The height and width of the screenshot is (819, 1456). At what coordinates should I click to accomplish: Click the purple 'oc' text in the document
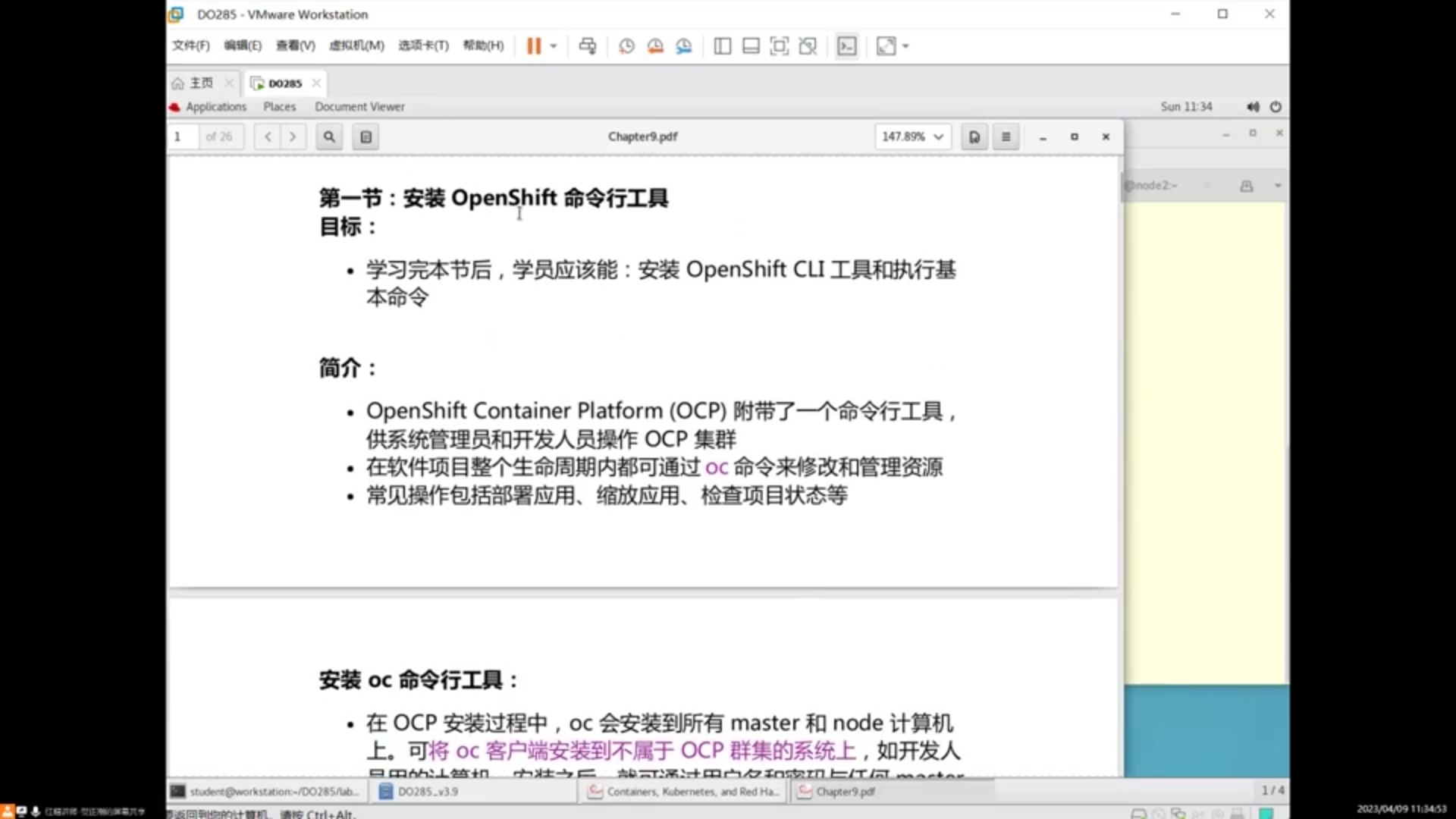point(717,467)
